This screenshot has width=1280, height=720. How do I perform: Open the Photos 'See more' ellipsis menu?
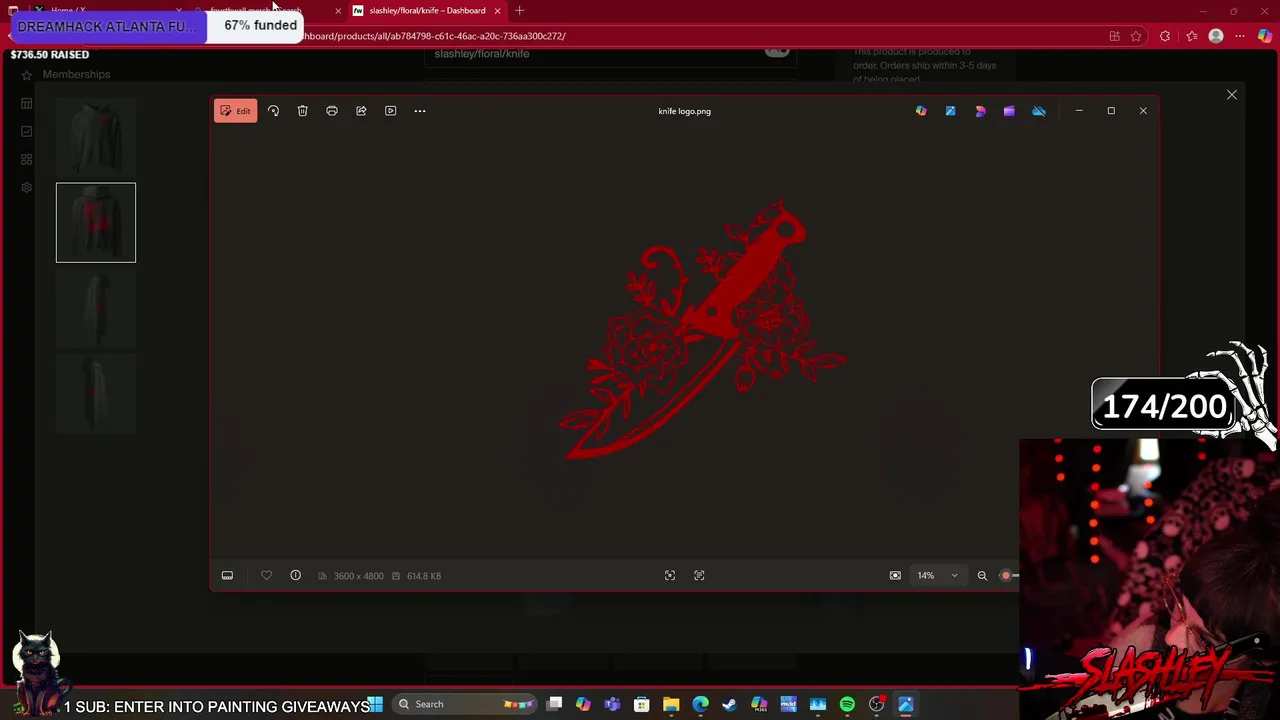coord(420,111)
